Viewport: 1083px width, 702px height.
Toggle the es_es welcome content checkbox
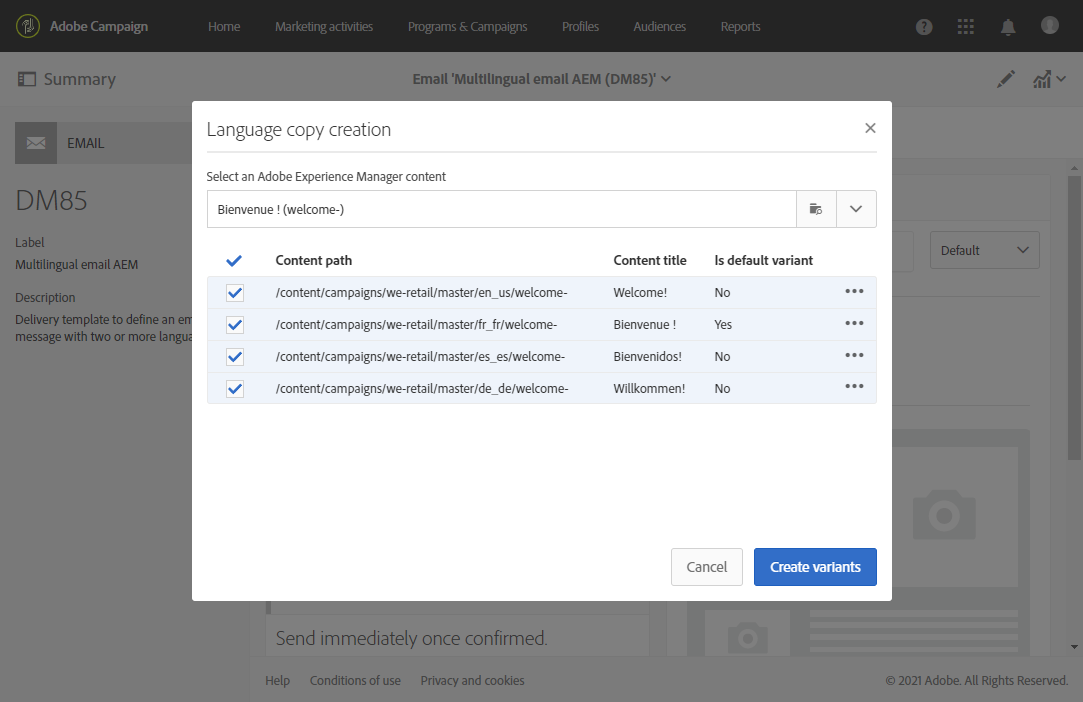pos(235,357)
